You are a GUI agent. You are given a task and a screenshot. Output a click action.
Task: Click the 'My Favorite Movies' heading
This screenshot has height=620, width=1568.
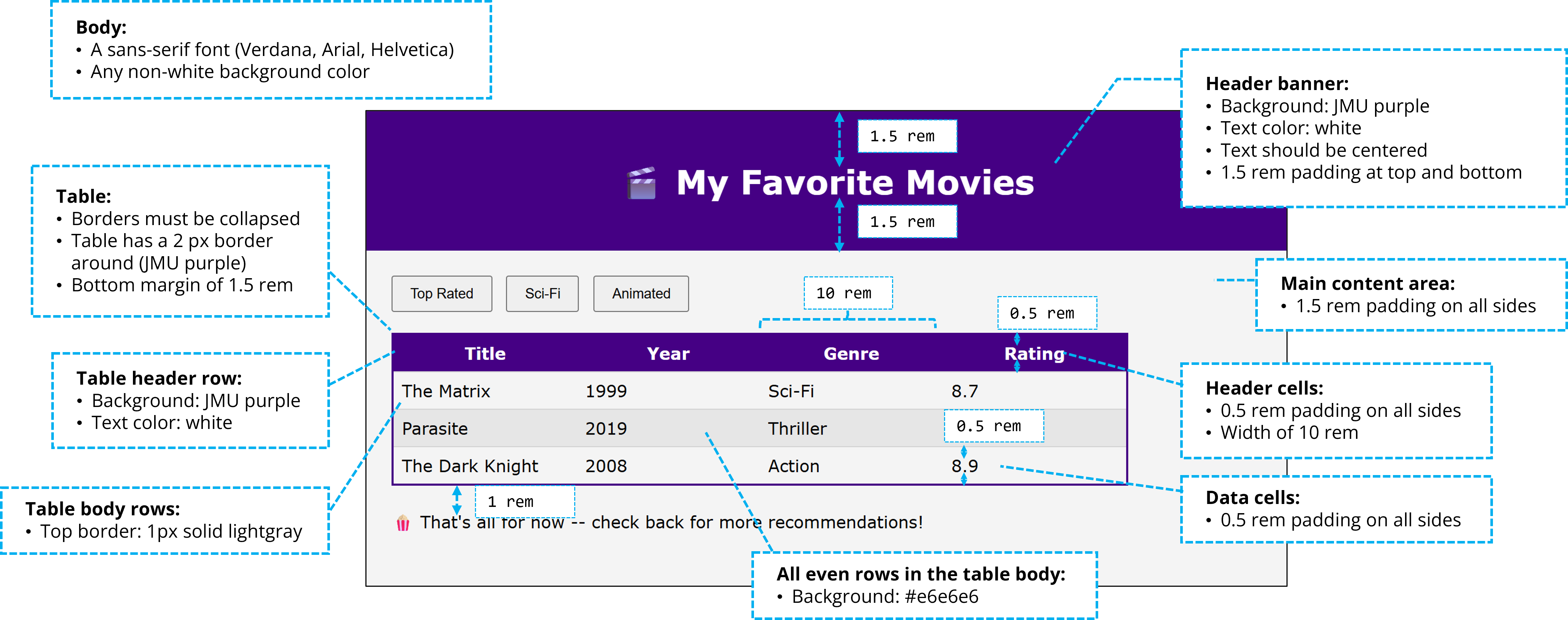pos(855,183)
